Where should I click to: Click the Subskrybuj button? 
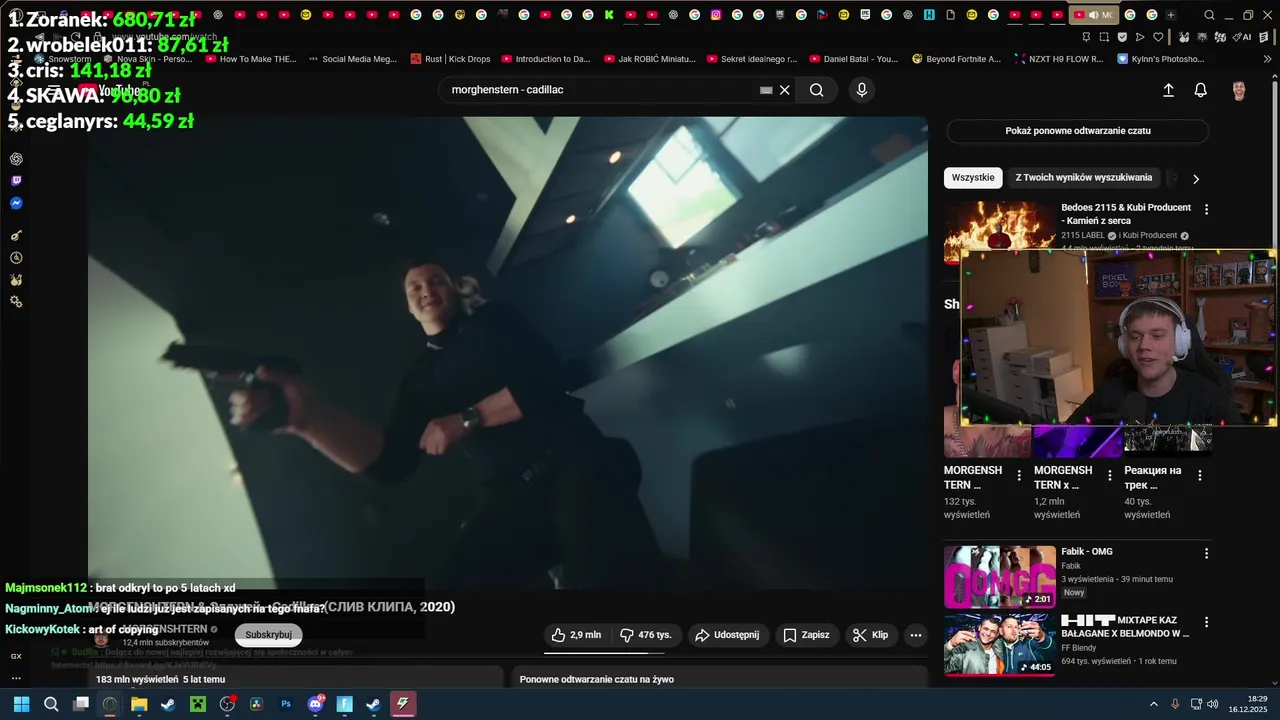point(268,634)
